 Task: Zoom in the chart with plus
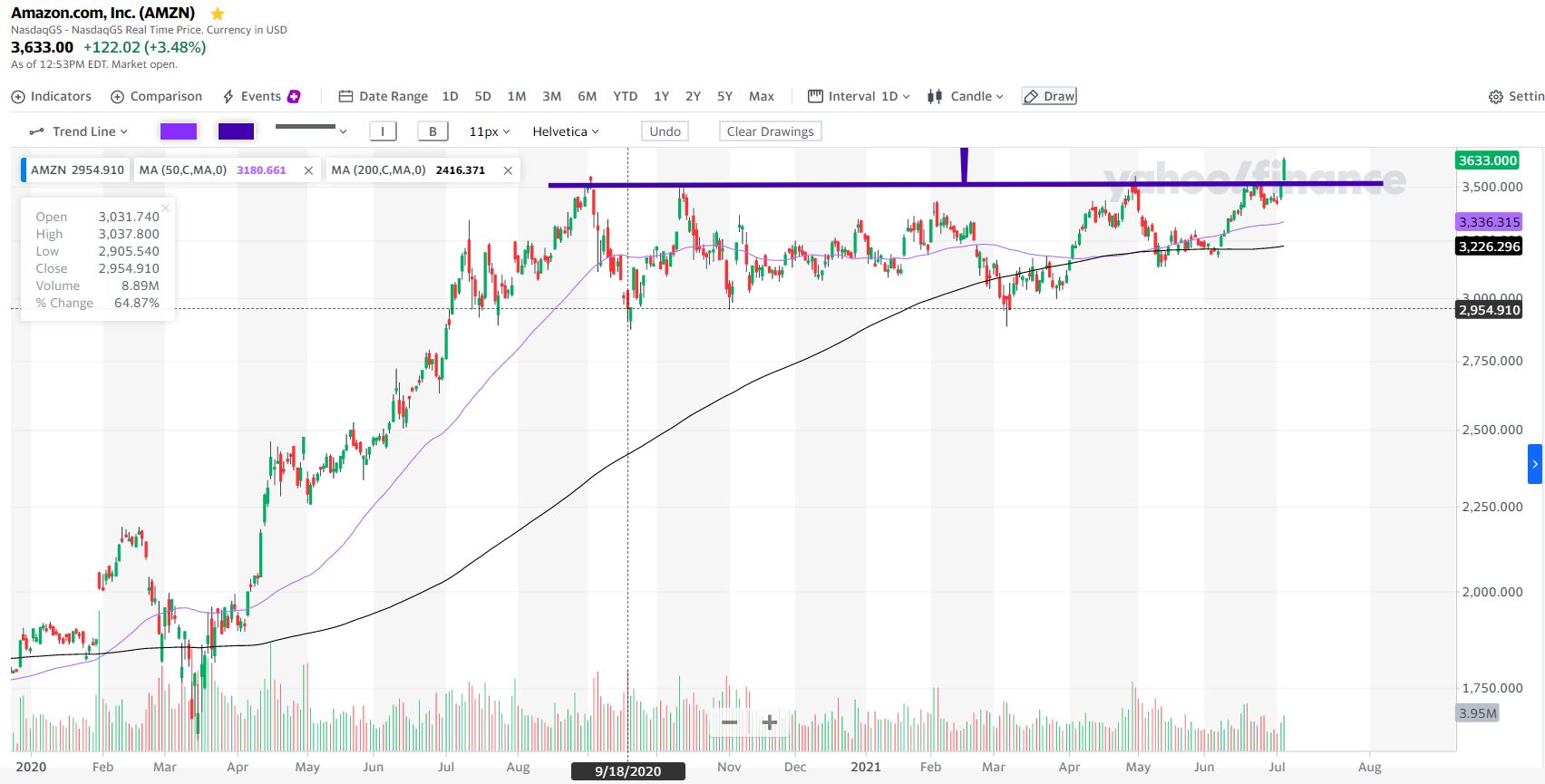(769, 722)
